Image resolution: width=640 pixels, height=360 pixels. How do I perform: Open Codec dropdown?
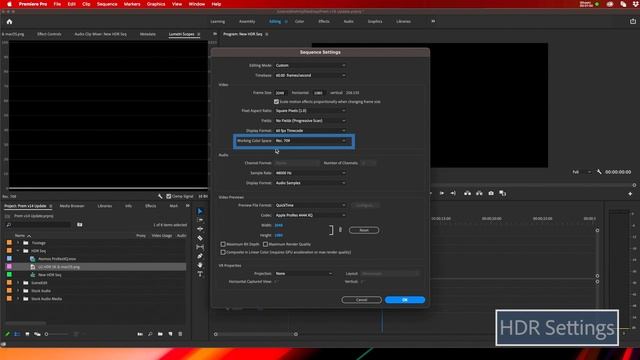coord(311,215)
